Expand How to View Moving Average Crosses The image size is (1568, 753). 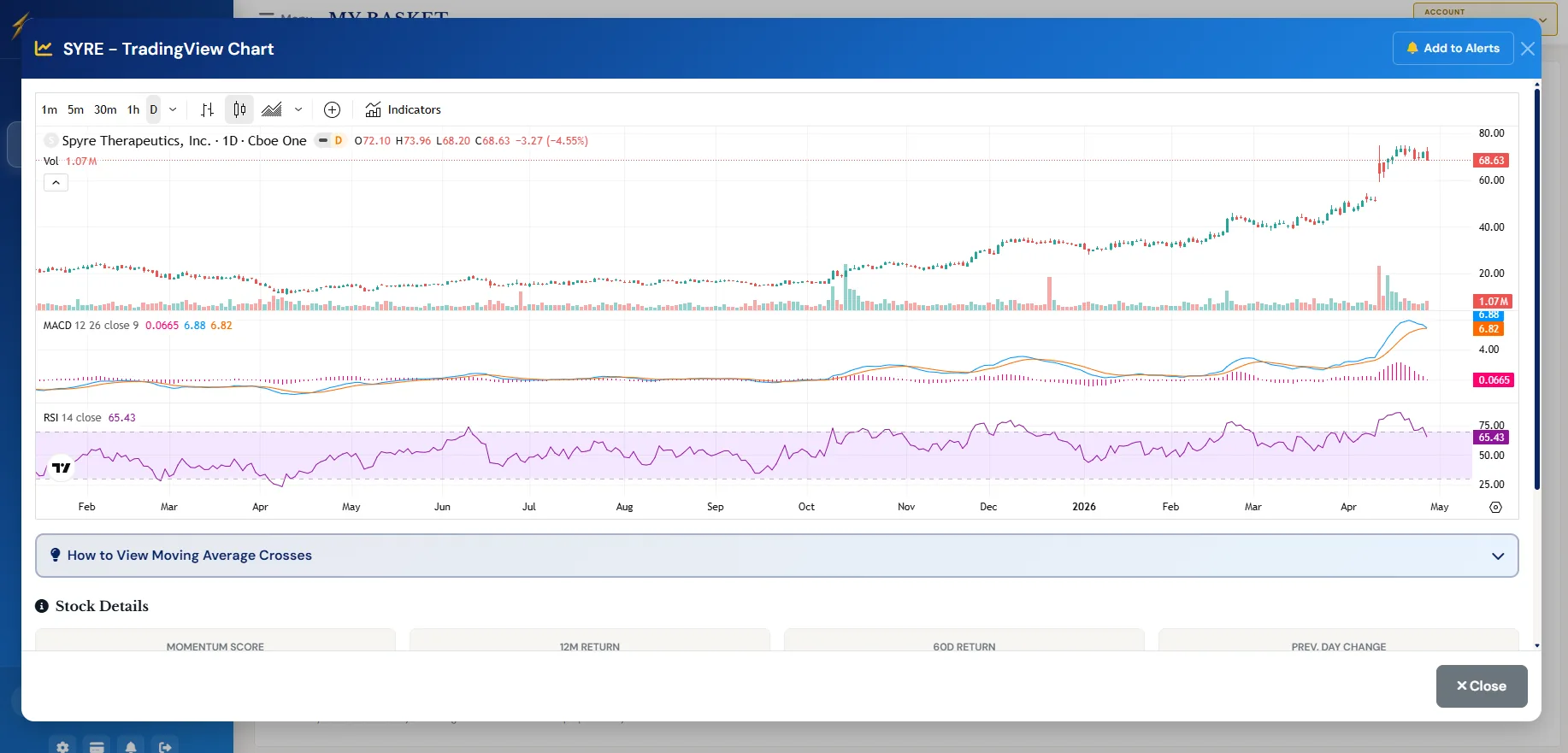[776, 556]
